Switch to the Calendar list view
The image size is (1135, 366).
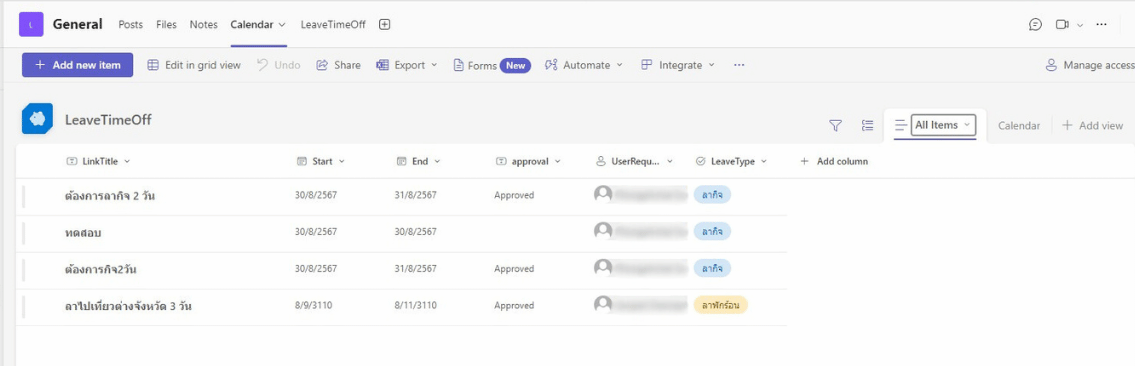[1018, 126]
